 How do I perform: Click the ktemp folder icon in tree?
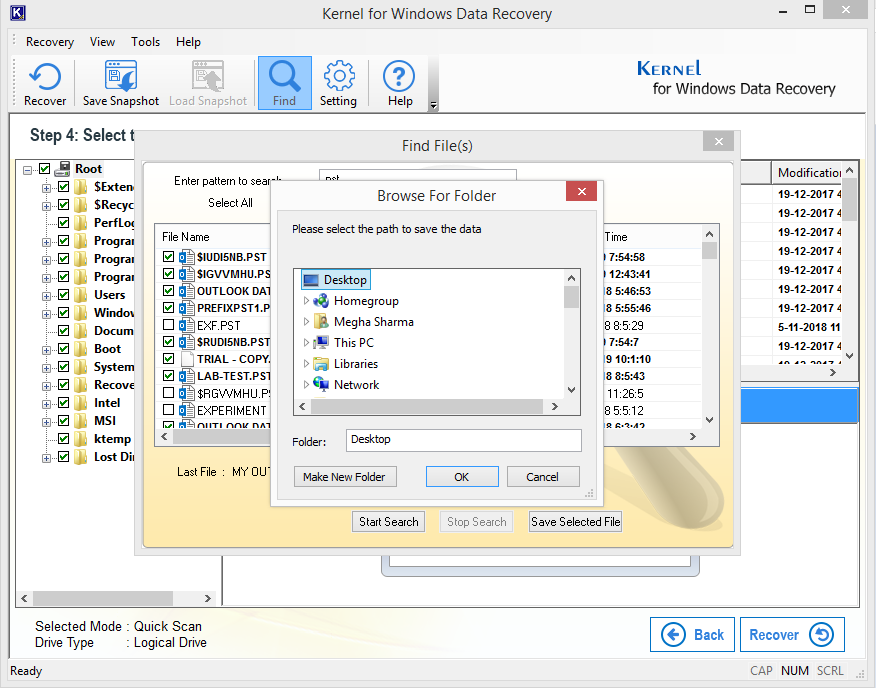pyautogui.click(x=81, y=439)
